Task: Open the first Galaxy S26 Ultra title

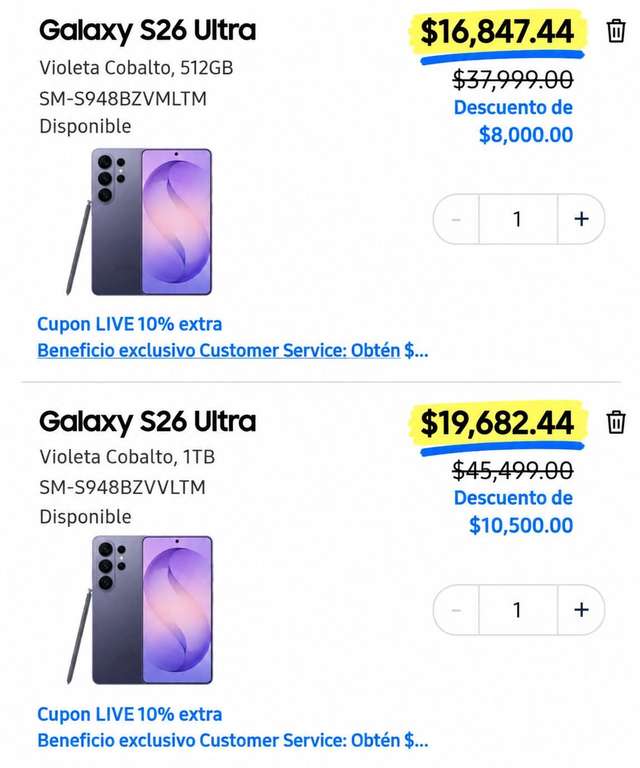Action: [147, 30]
